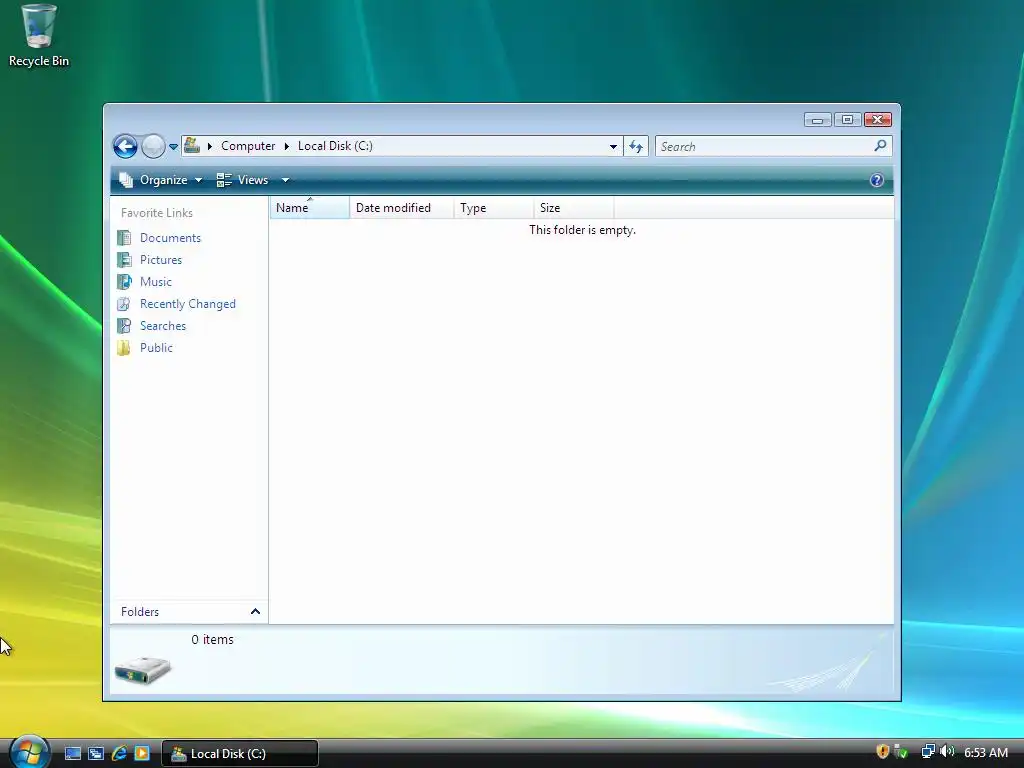Open Recently Changed link
Viewport: 1024px width, 768px height.
[187, 304]
